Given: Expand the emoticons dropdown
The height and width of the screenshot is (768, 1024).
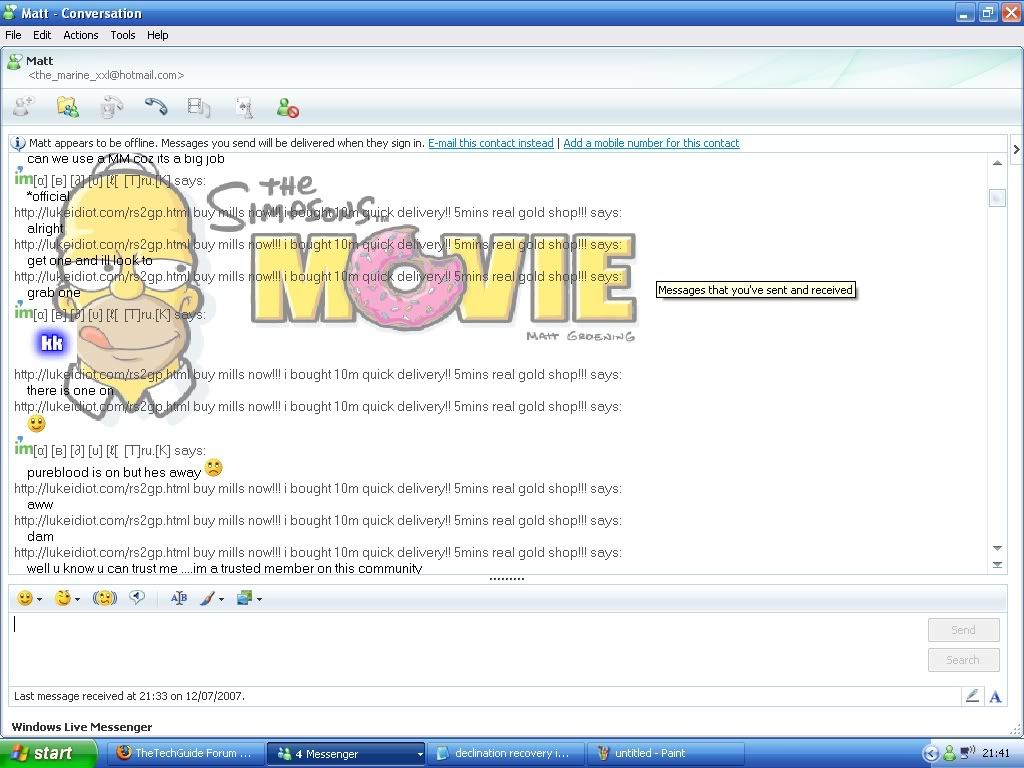Looking at the screenshot, I should pos(39,600).
